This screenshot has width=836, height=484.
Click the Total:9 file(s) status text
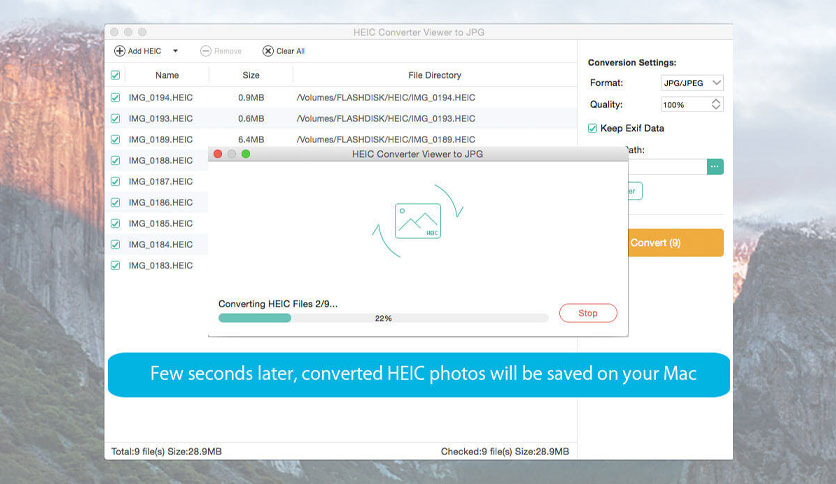[166, 451]
